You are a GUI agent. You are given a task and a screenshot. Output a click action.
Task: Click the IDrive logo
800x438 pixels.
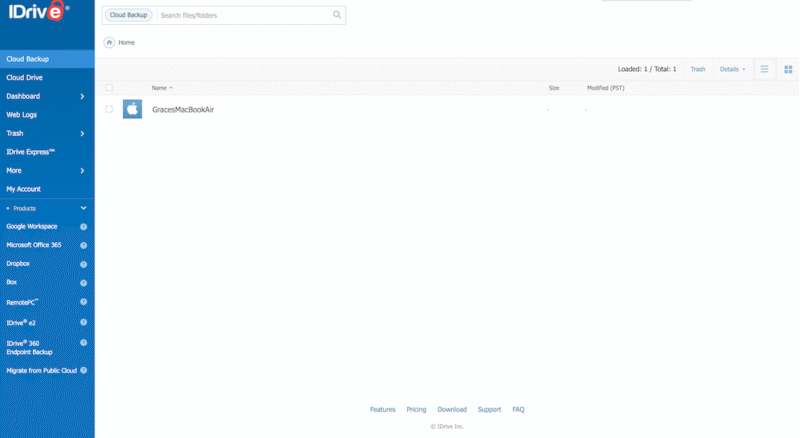(39, 11)
